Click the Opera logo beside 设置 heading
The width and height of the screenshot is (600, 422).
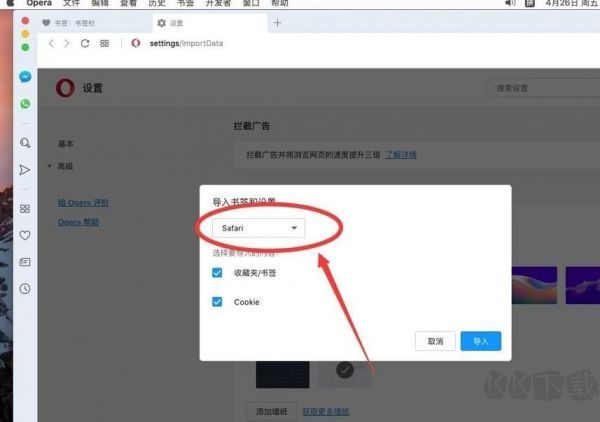click(65, 88)
